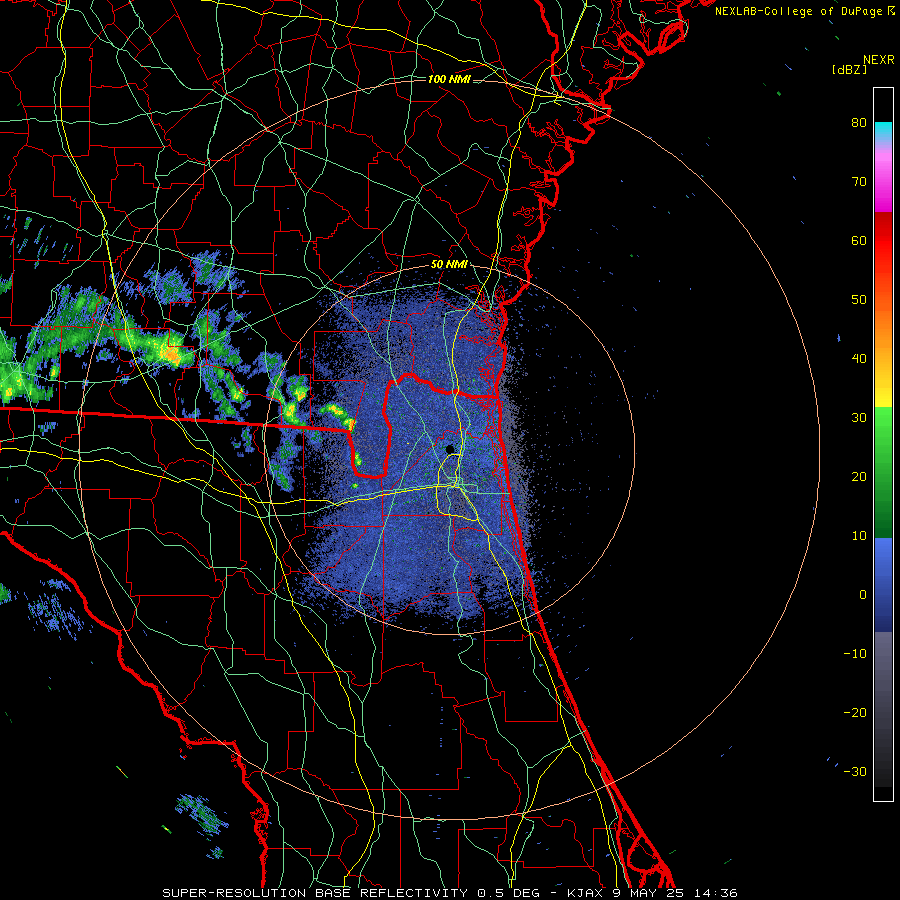Click the magenta segment of the color bar
Viewport: 900px width, 900px height.
pyautogui.click(x=883, y=181)
